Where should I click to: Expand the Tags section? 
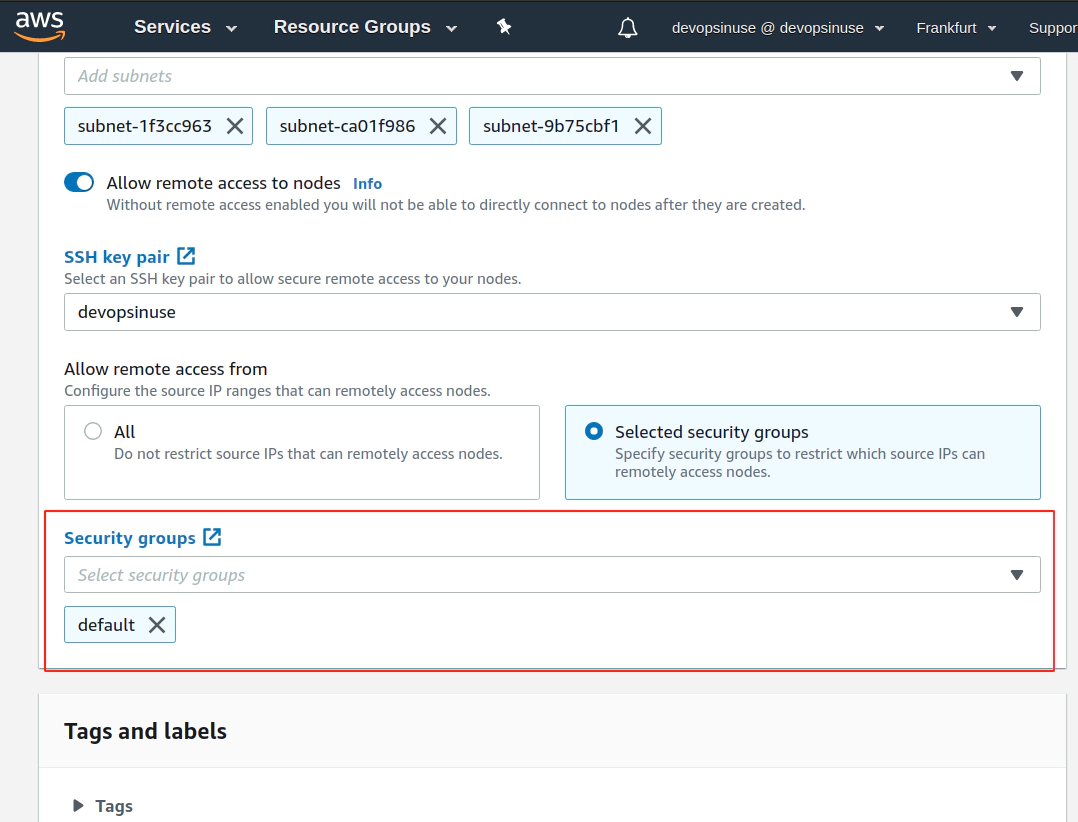tap(78, 806)
